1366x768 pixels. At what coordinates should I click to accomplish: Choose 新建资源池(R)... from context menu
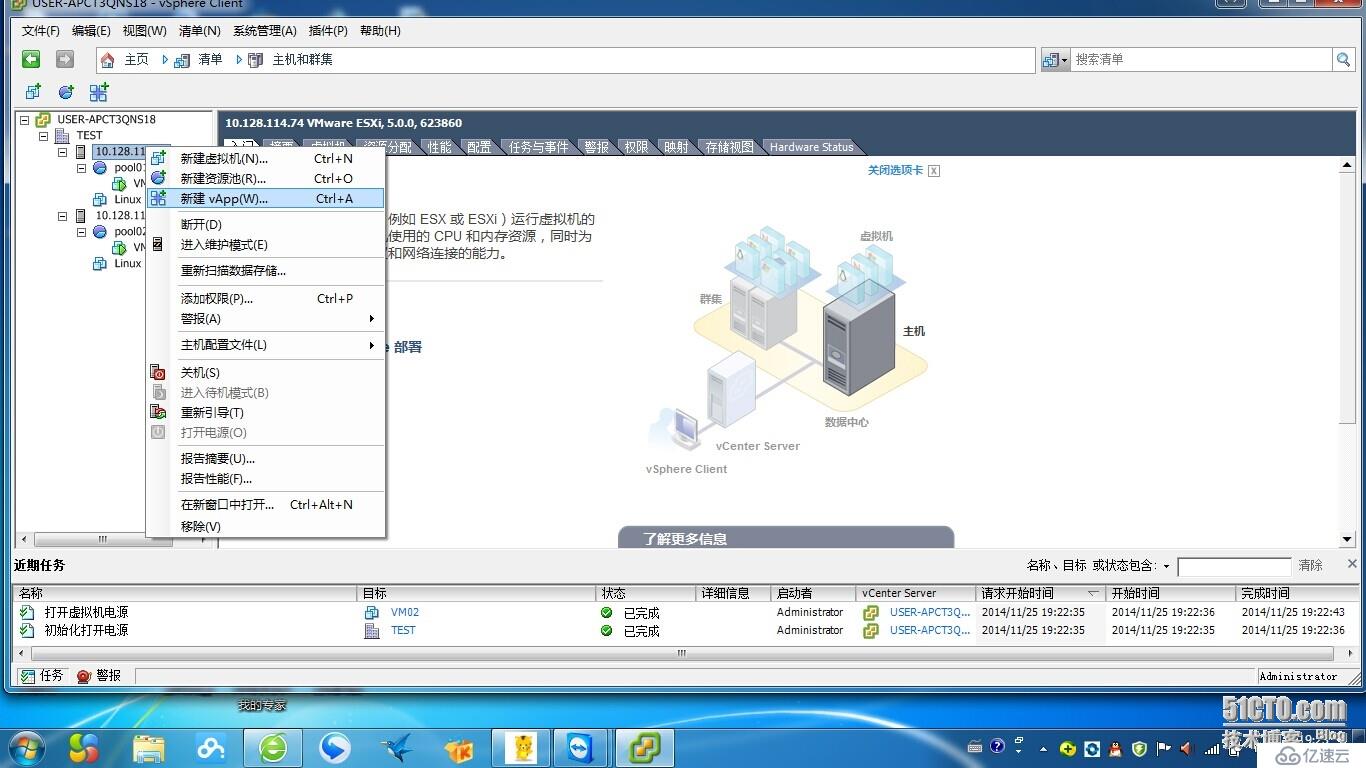coord(266,178)
